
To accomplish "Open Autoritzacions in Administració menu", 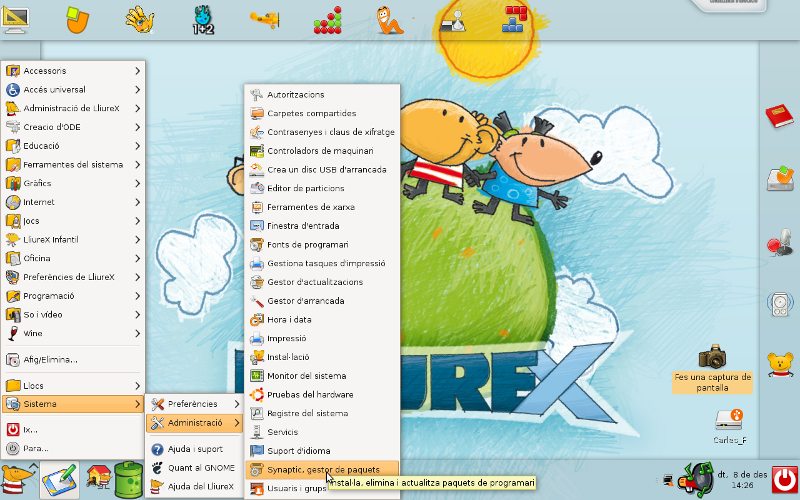I will [322, 95].
